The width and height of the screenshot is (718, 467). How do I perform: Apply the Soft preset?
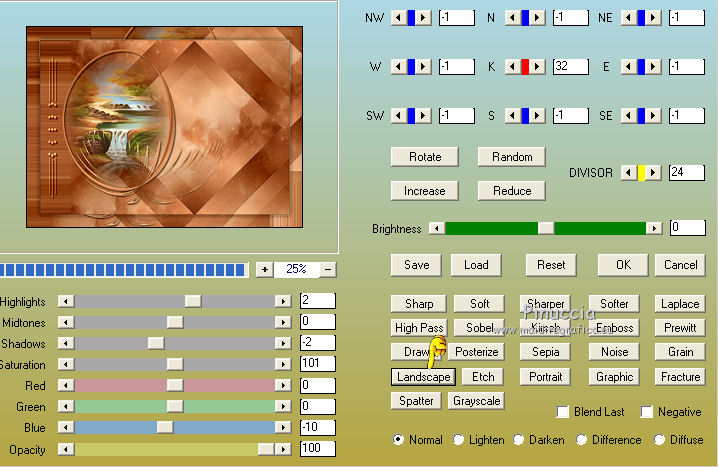tap(479, 304)
